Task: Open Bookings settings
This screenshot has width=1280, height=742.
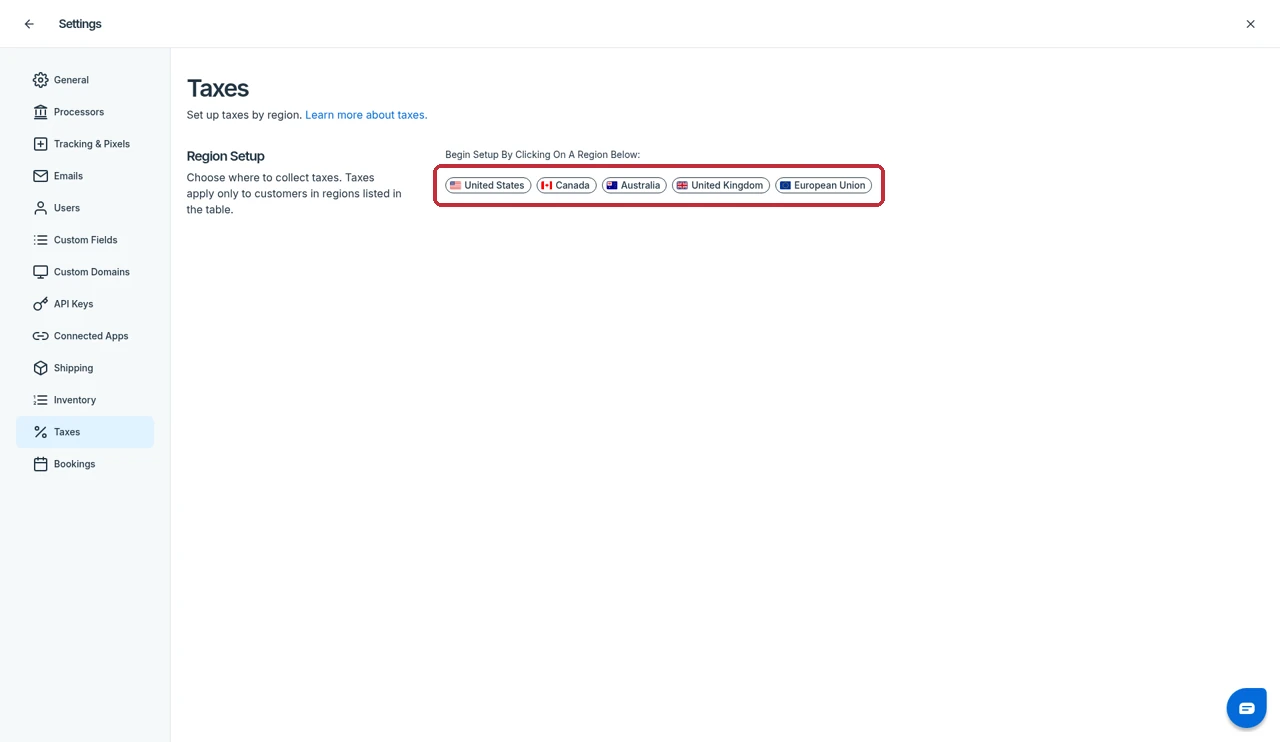Action: [x=85, y=464]
